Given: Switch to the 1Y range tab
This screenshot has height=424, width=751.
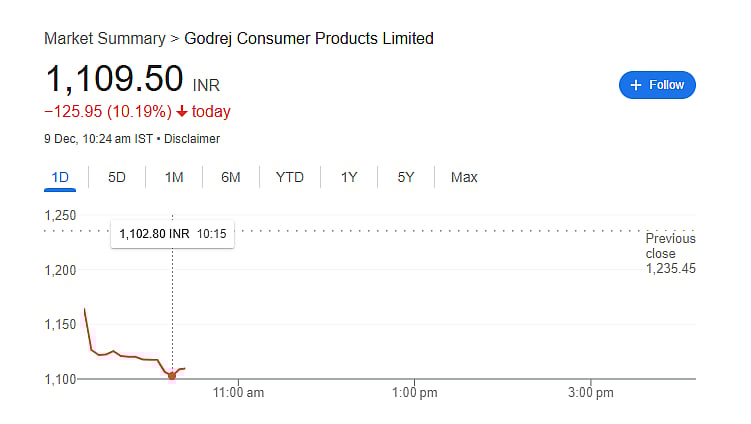Looking at the screenshot, I should [x=349, y=177].
